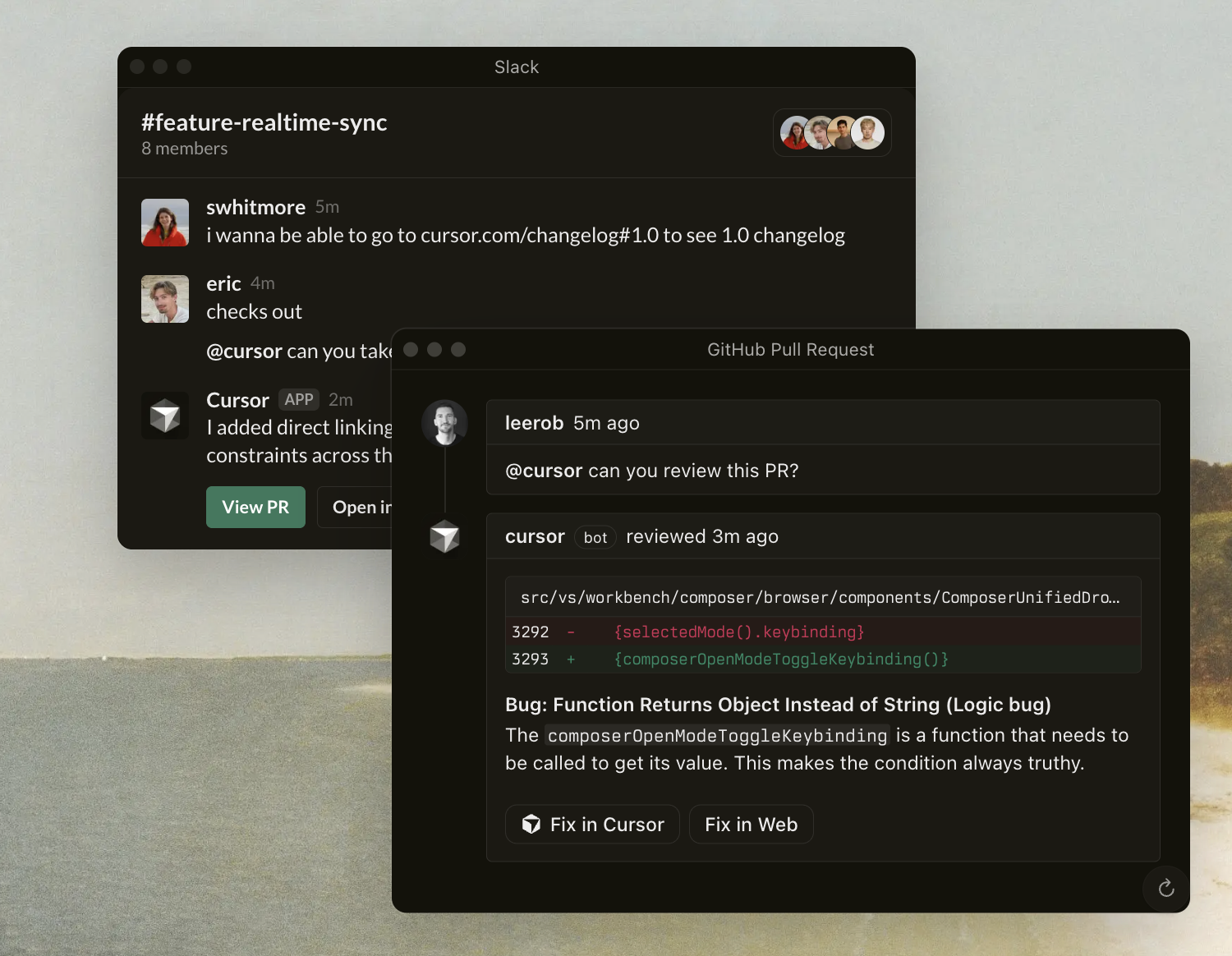1232x956 pixels.
Task: Click Fix in Web button
Action: point(751,824)
